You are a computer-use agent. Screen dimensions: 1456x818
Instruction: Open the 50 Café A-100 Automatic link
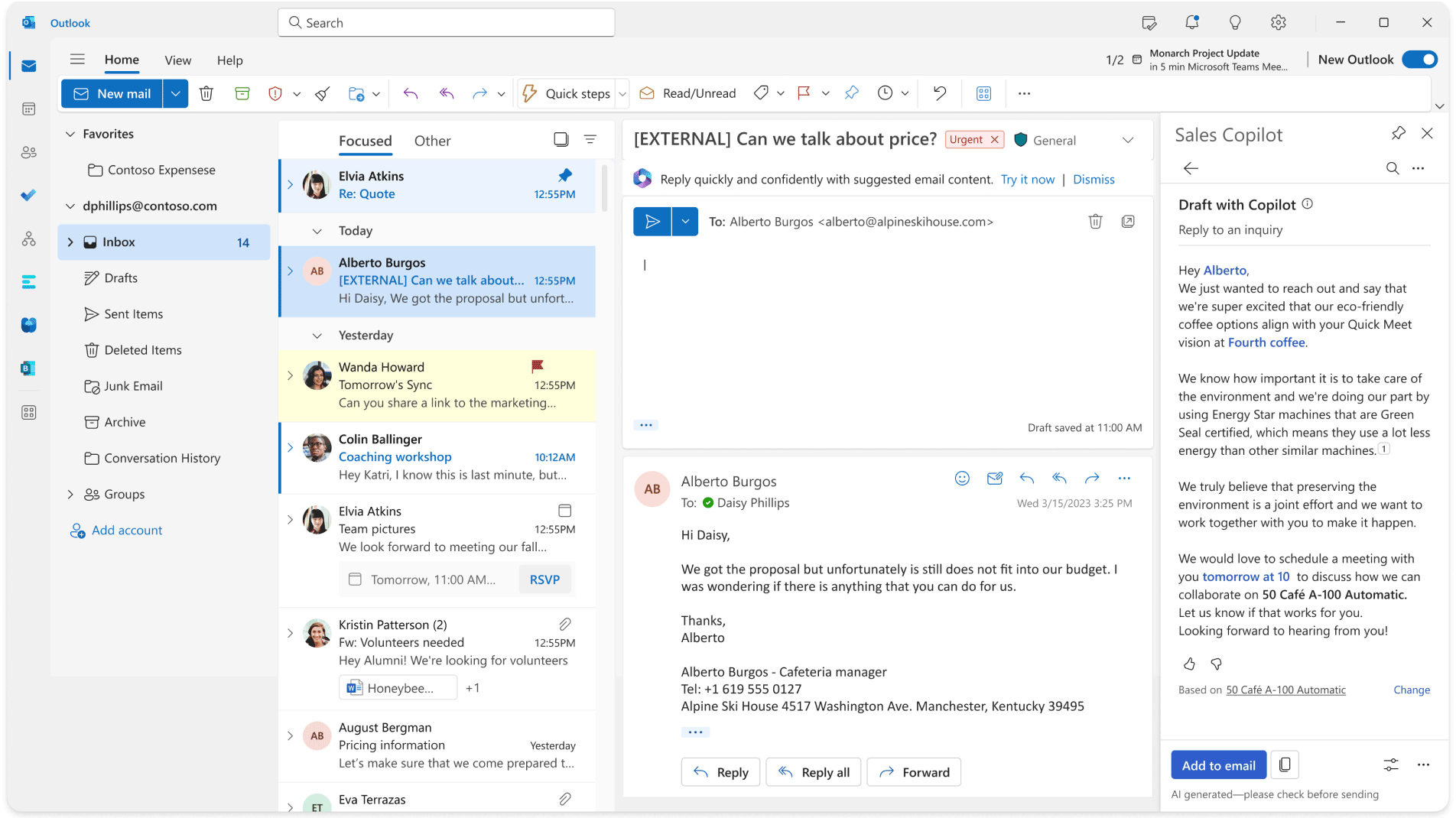click(x=1285, y=690)
